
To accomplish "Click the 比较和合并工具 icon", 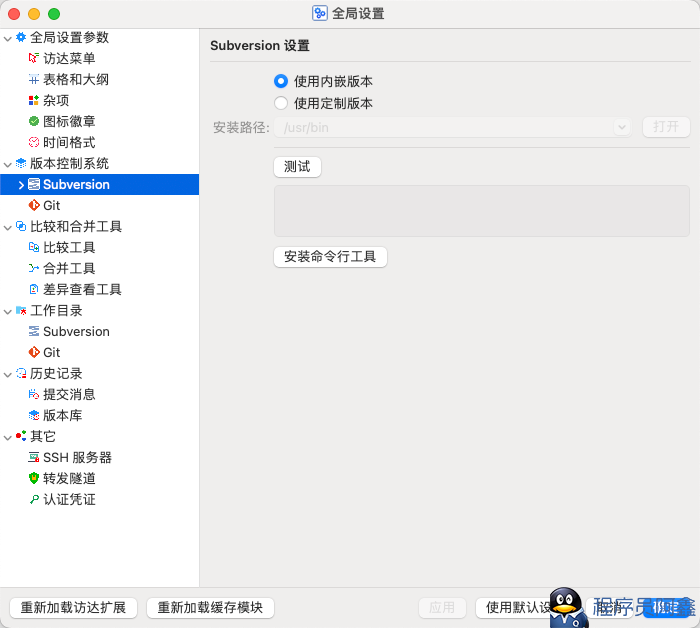I will [x=21, y=226].
